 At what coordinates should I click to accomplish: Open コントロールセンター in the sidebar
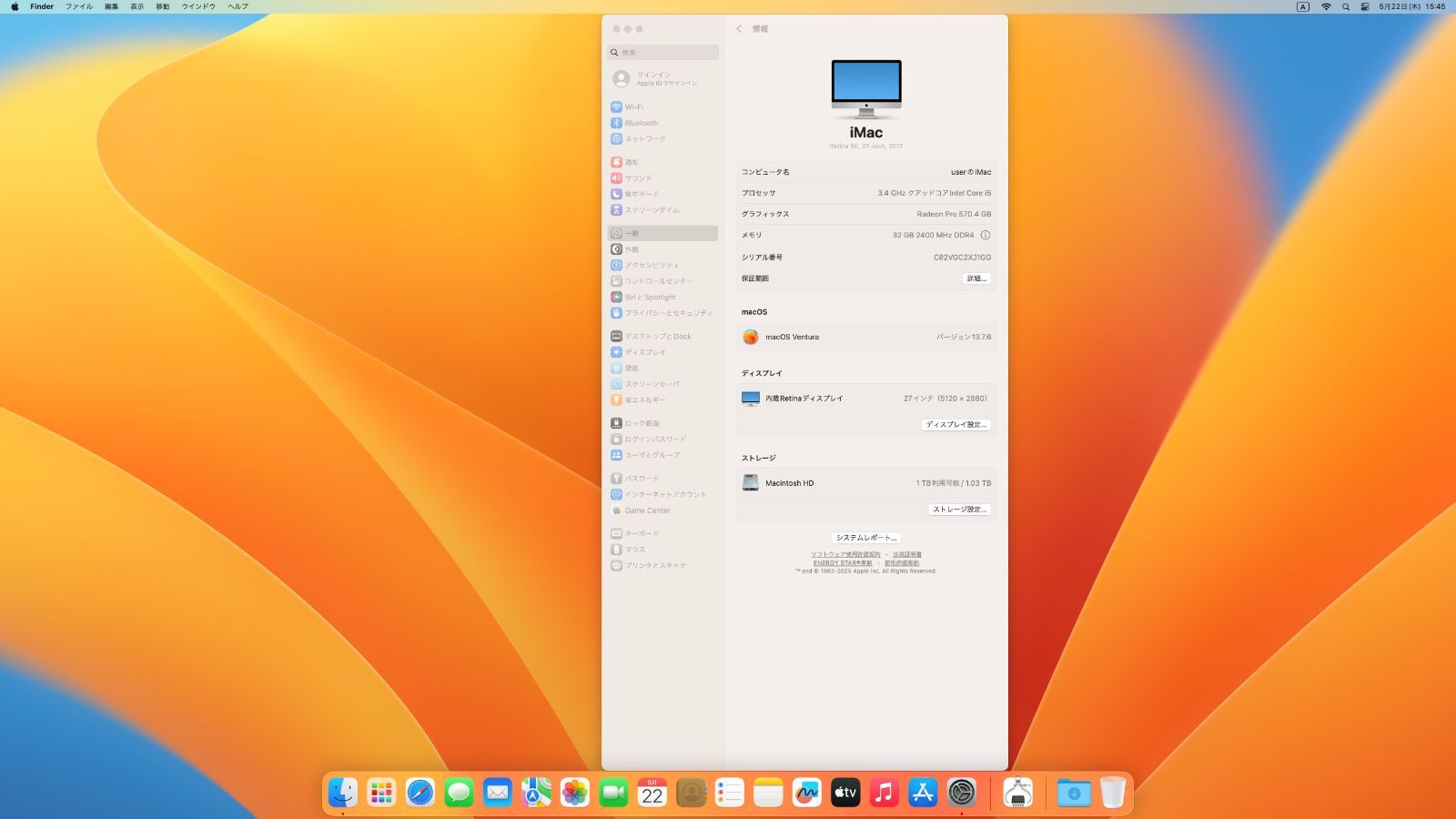(662, 281)
